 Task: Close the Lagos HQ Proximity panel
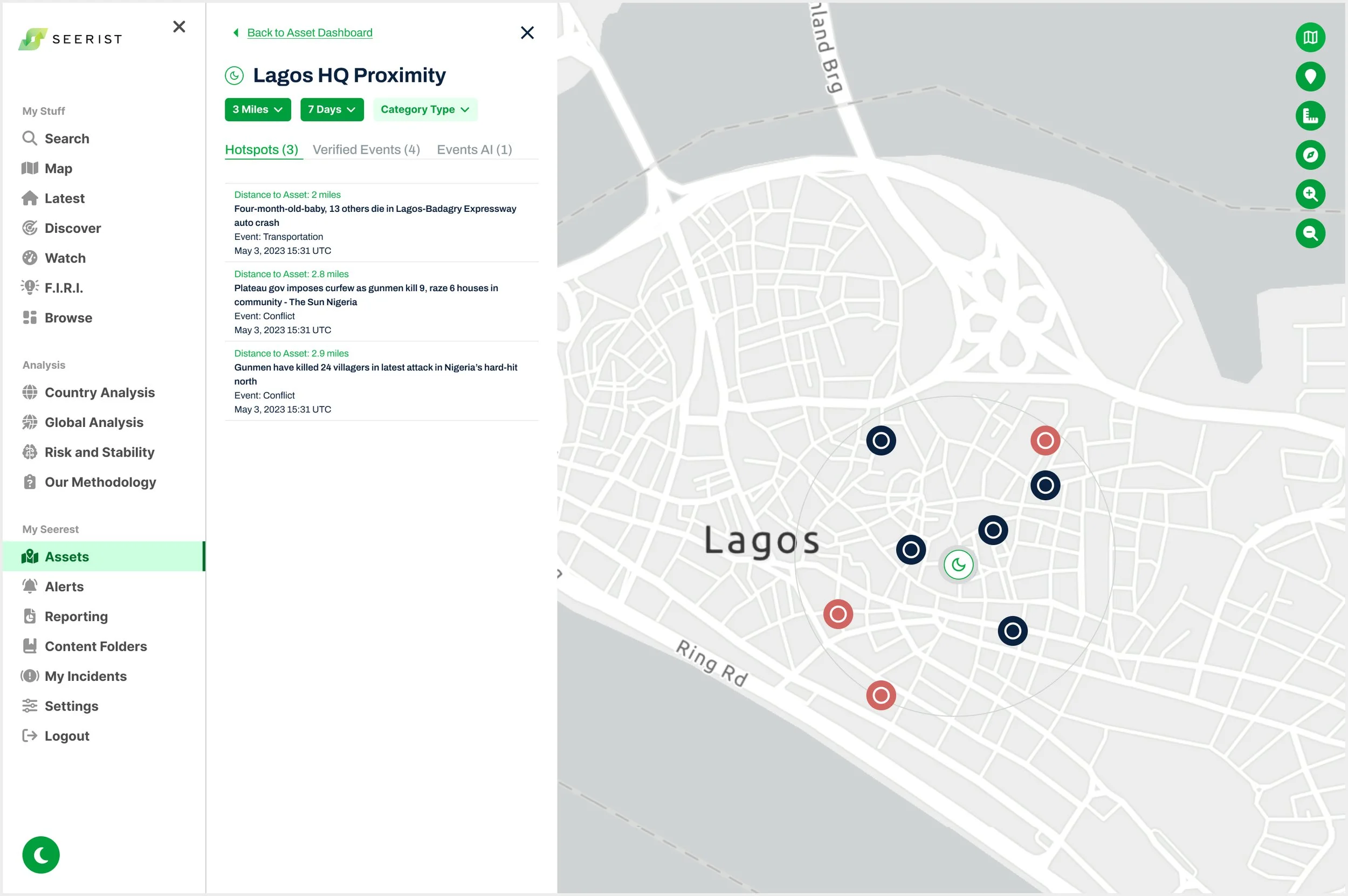click(x=527, y=32)
